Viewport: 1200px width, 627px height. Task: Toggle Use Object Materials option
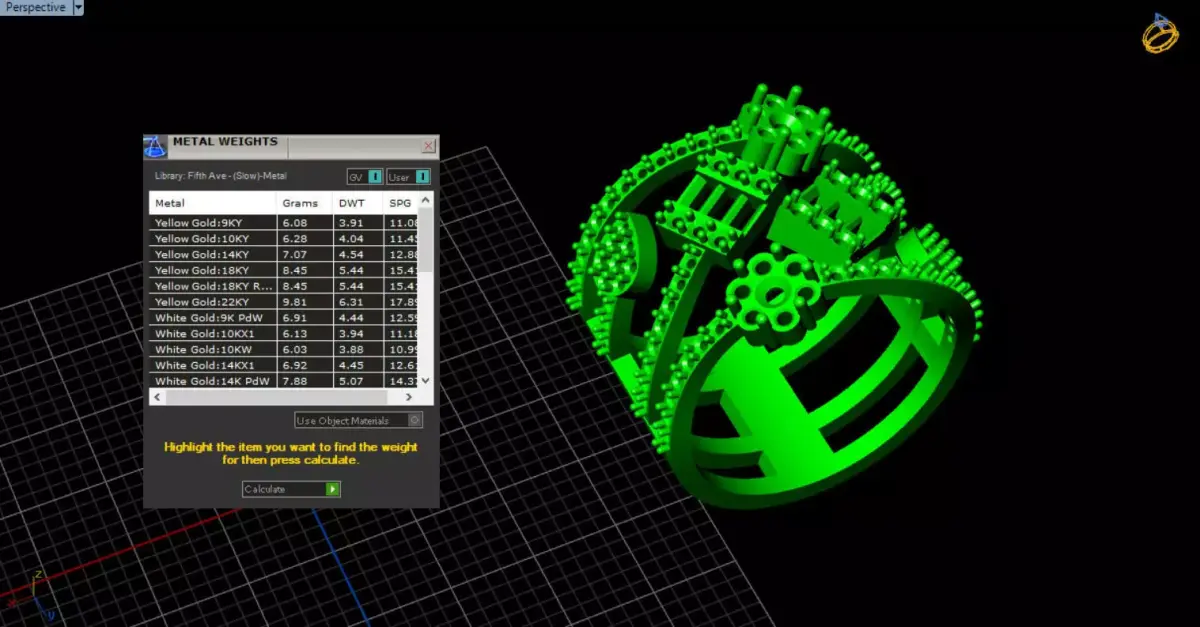tap(359, 421)
